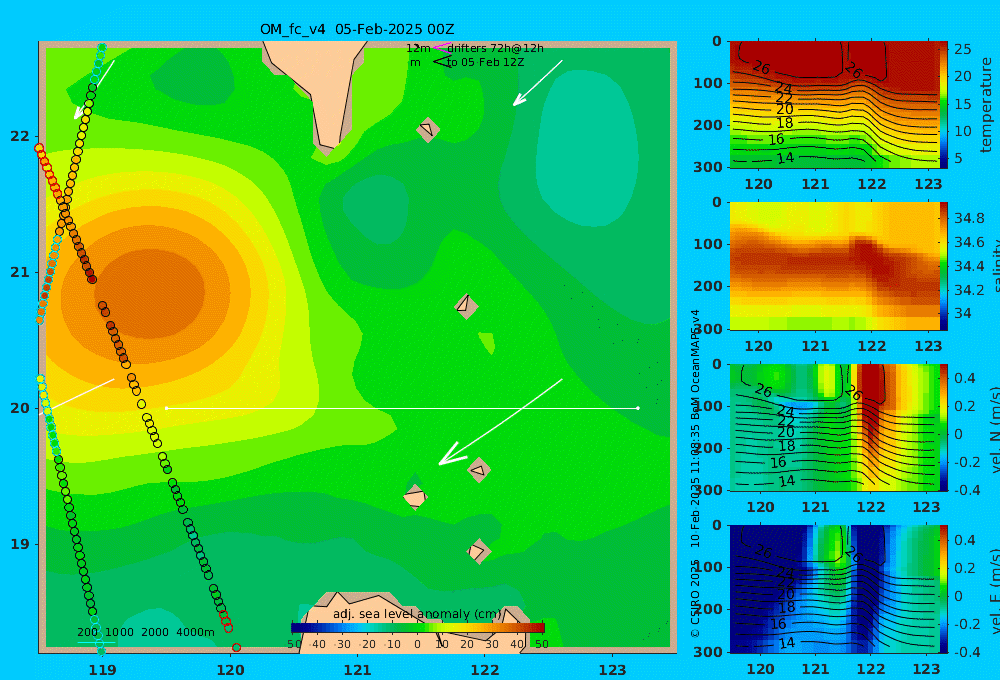Click the "temperature" axis label
The height and width of the screenshot is (680, 1000).
[986, 105]
